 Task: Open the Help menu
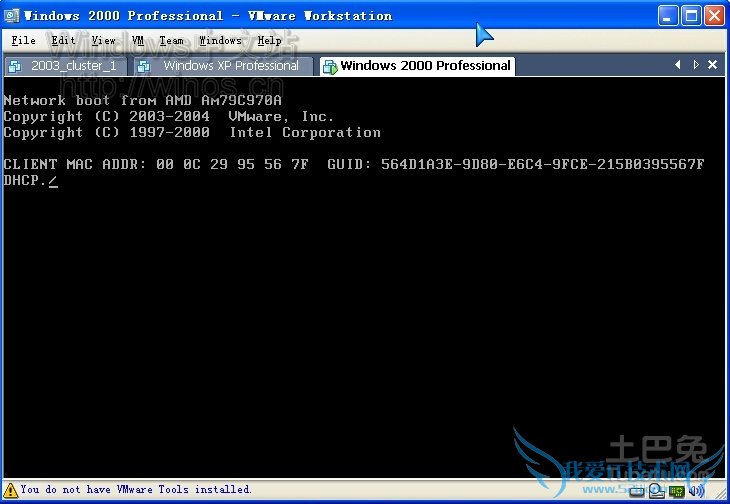[269, 40]
